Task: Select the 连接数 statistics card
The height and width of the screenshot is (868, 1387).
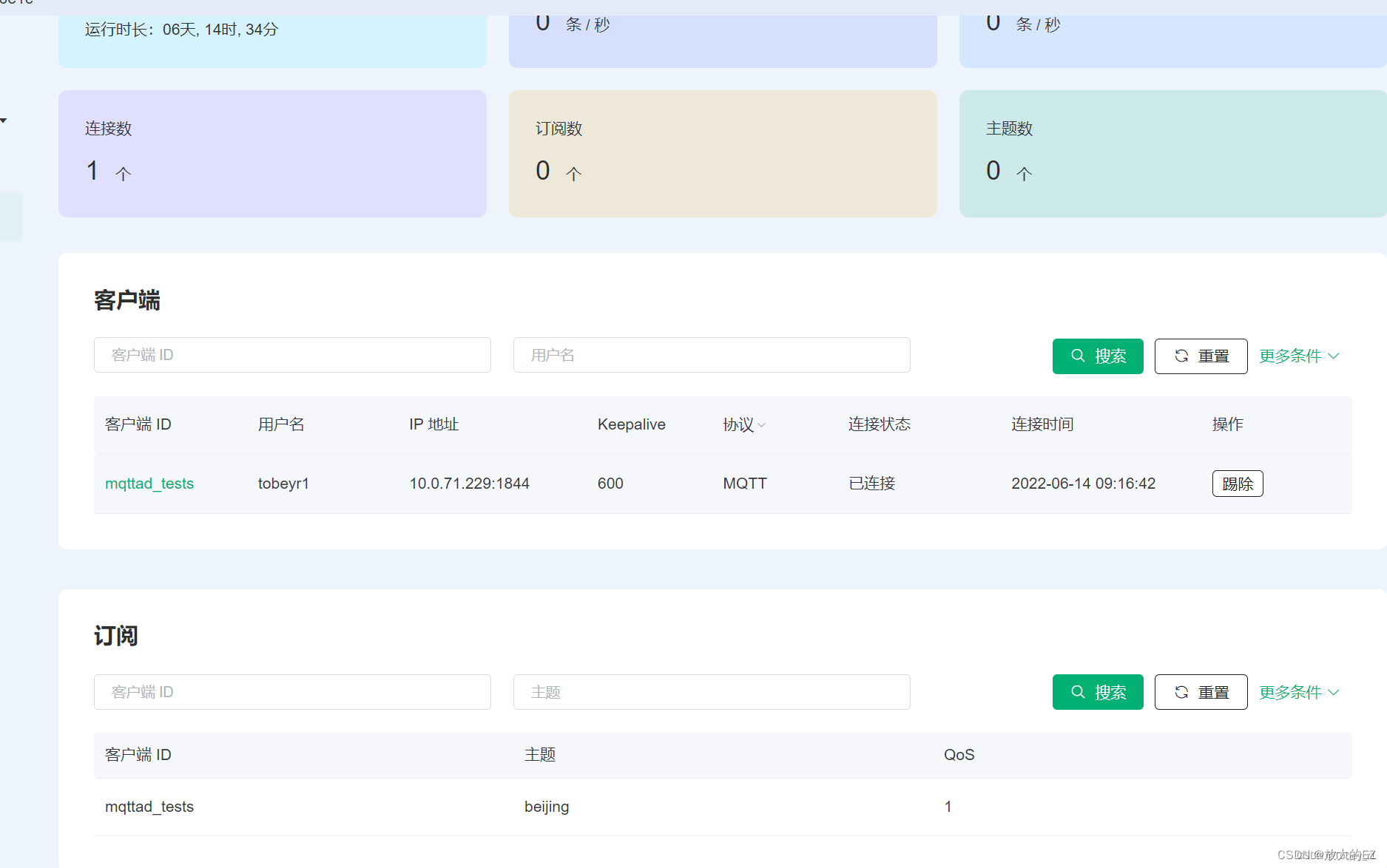Action: click(272, 153)
